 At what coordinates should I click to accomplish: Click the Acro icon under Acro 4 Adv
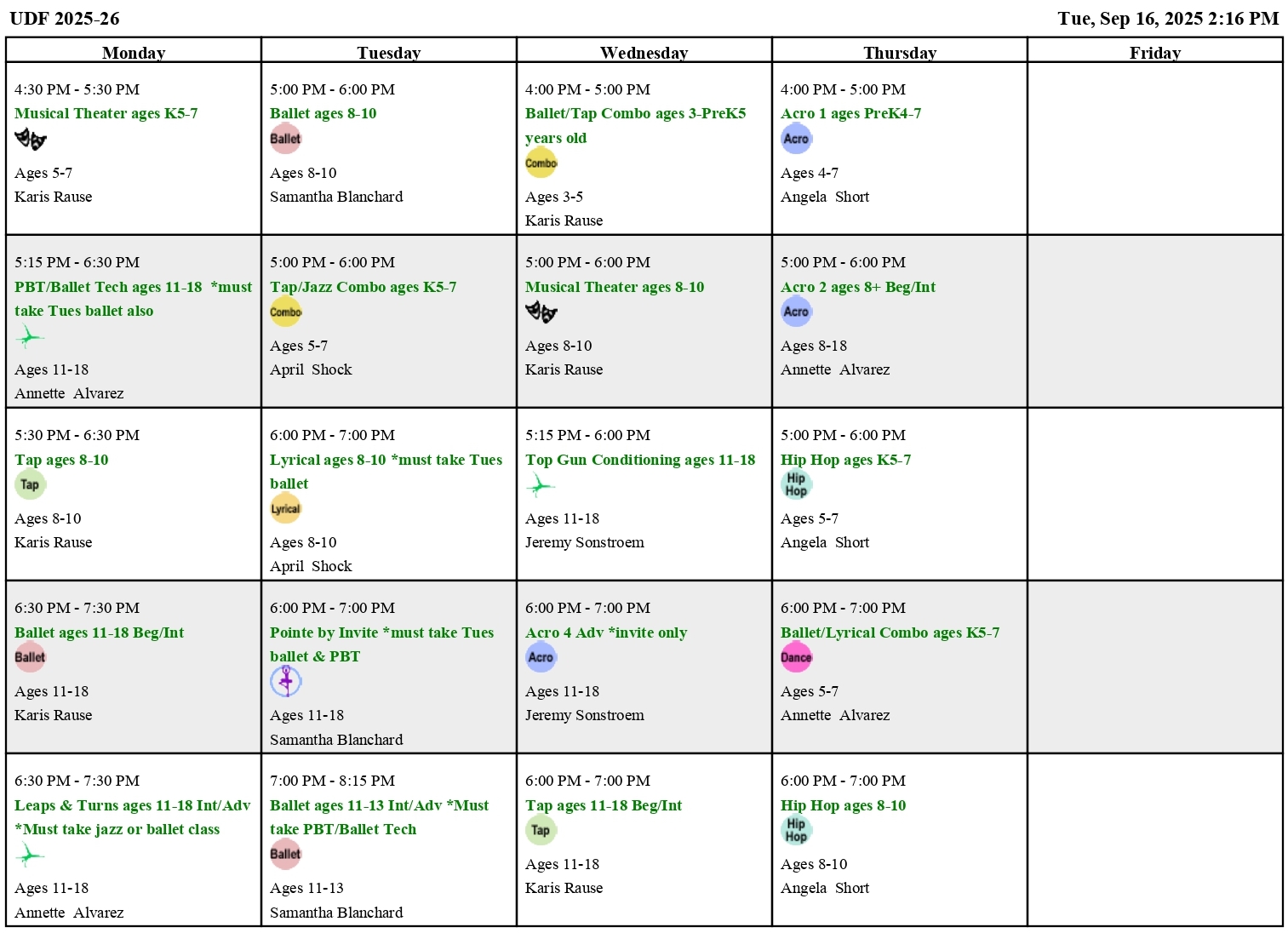pyautogui.click(x=541, y=657)
